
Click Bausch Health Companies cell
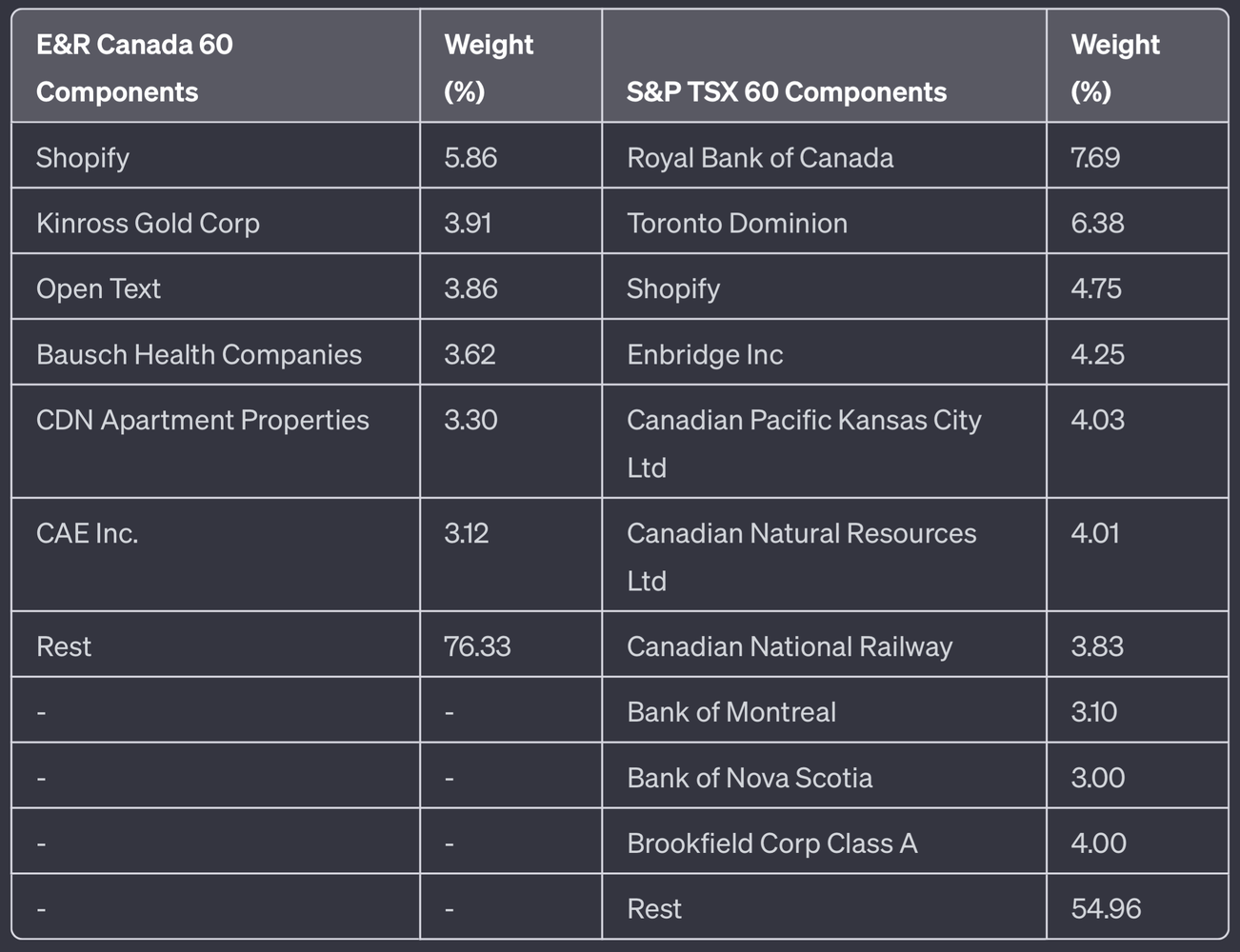[199, 354]
